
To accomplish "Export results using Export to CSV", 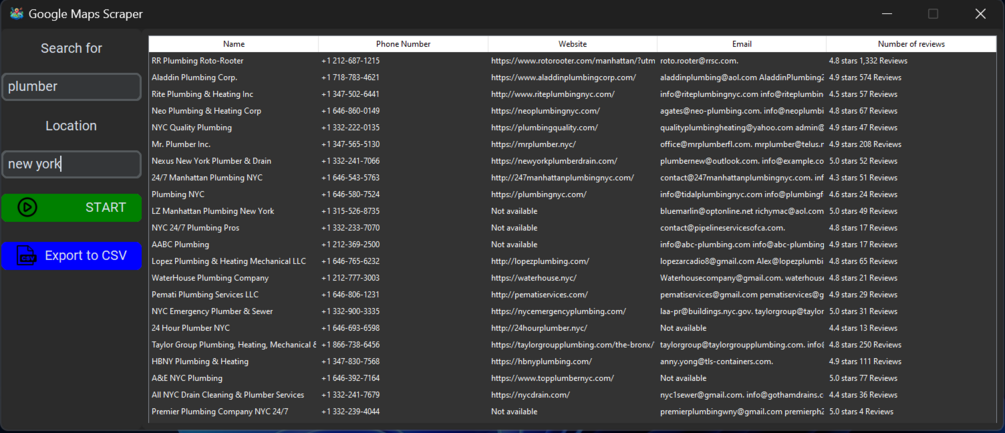I will [x=71, y=256].
